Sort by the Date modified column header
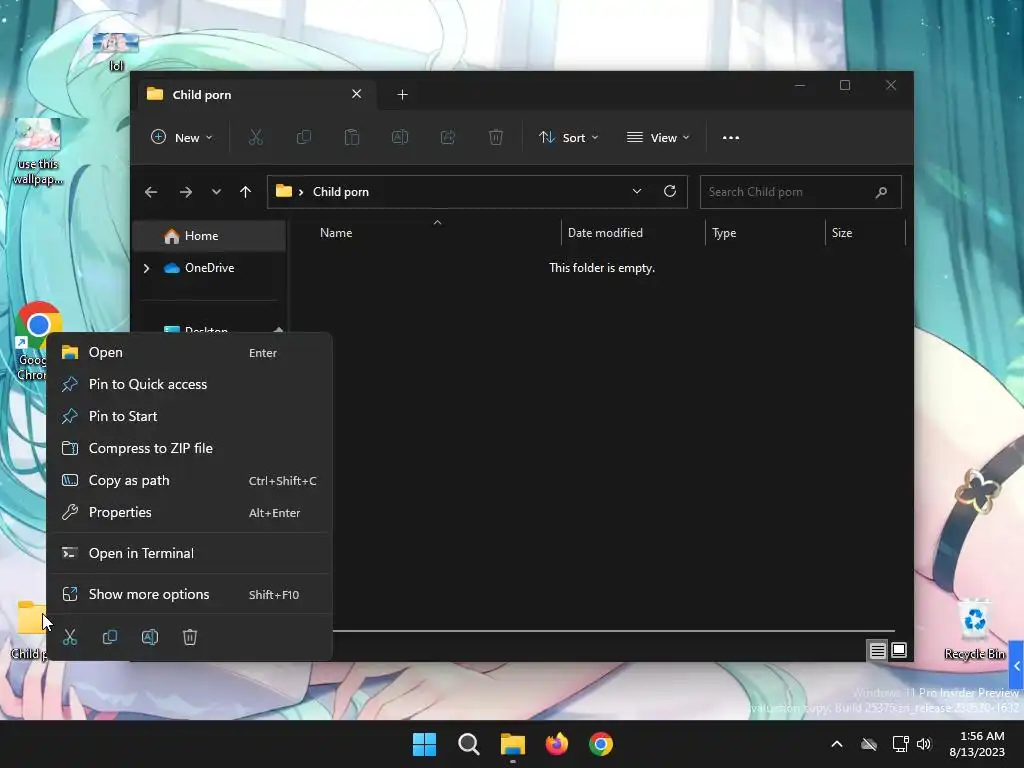The width and height of the screenshot is (1024, 768). point(633,232)
